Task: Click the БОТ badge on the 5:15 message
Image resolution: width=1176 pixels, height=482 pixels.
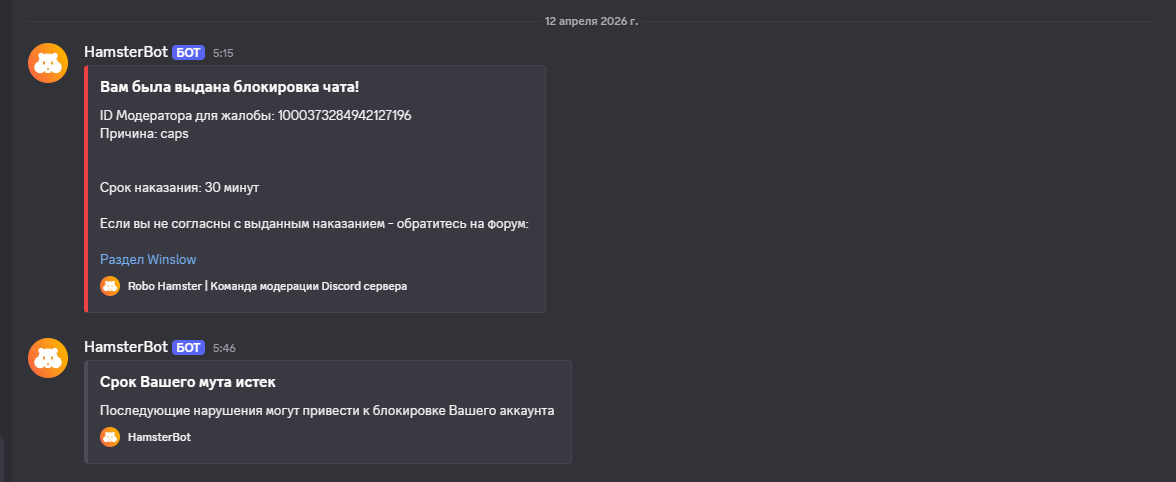Action: [x=188, y=52]
